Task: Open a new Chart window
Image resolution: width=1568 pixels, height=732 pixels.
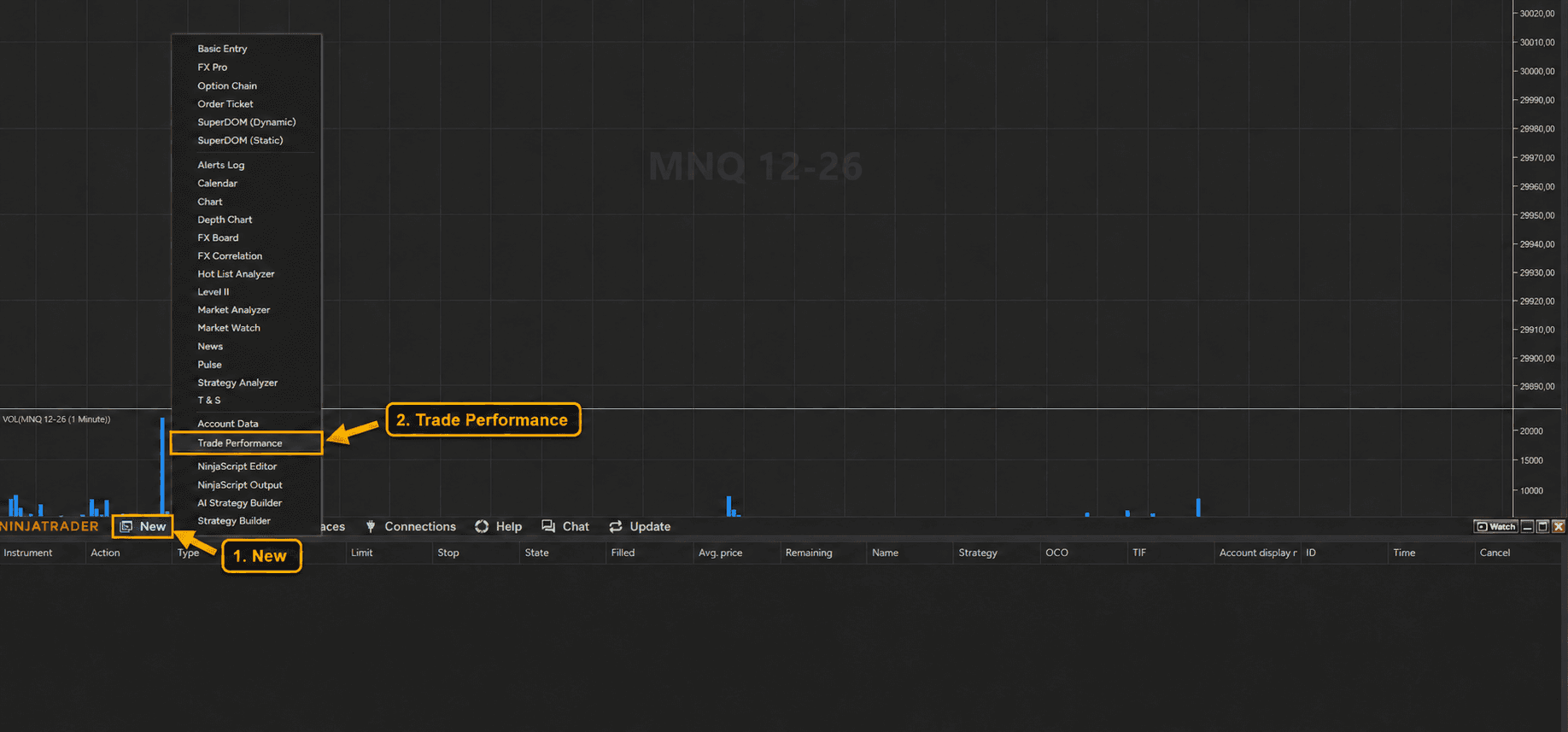Action: pyautogui.click(x=210, y=202)
